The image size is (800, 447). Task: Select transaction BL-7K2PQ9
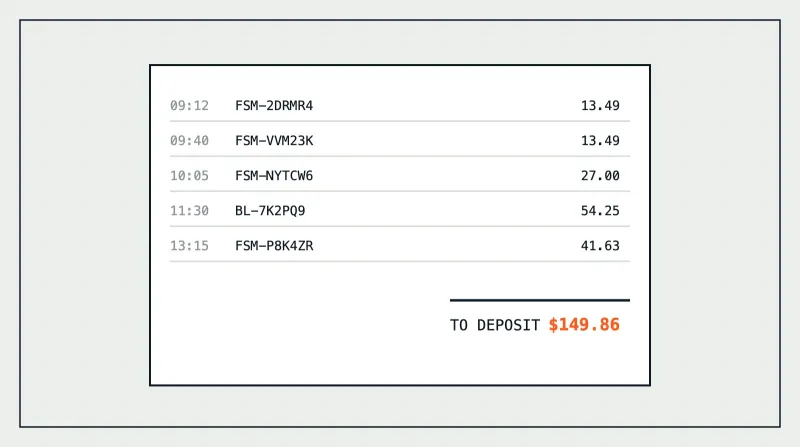[x=270, y=211]
